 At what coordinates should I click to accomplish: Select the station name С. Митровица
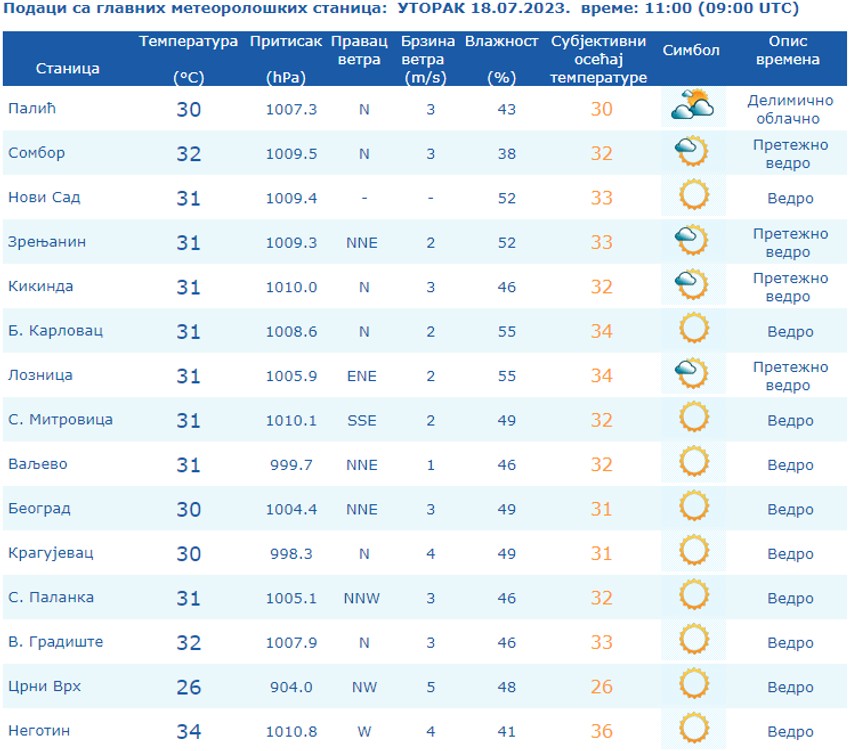[60, 419]
